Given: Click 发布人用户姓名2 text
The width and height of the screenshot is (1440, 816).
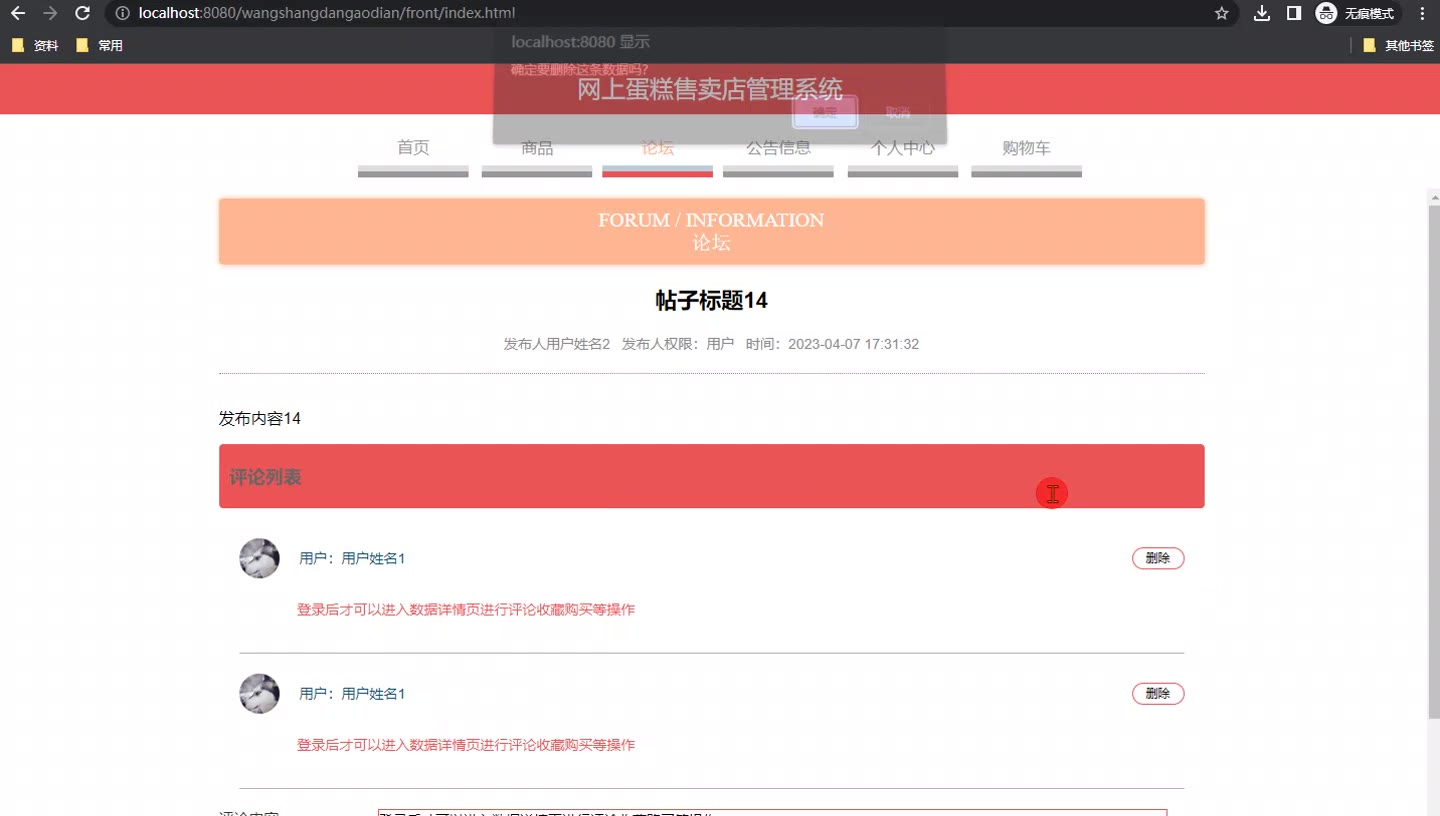Looking at the screenshot, I should click(x=557, y=344).
